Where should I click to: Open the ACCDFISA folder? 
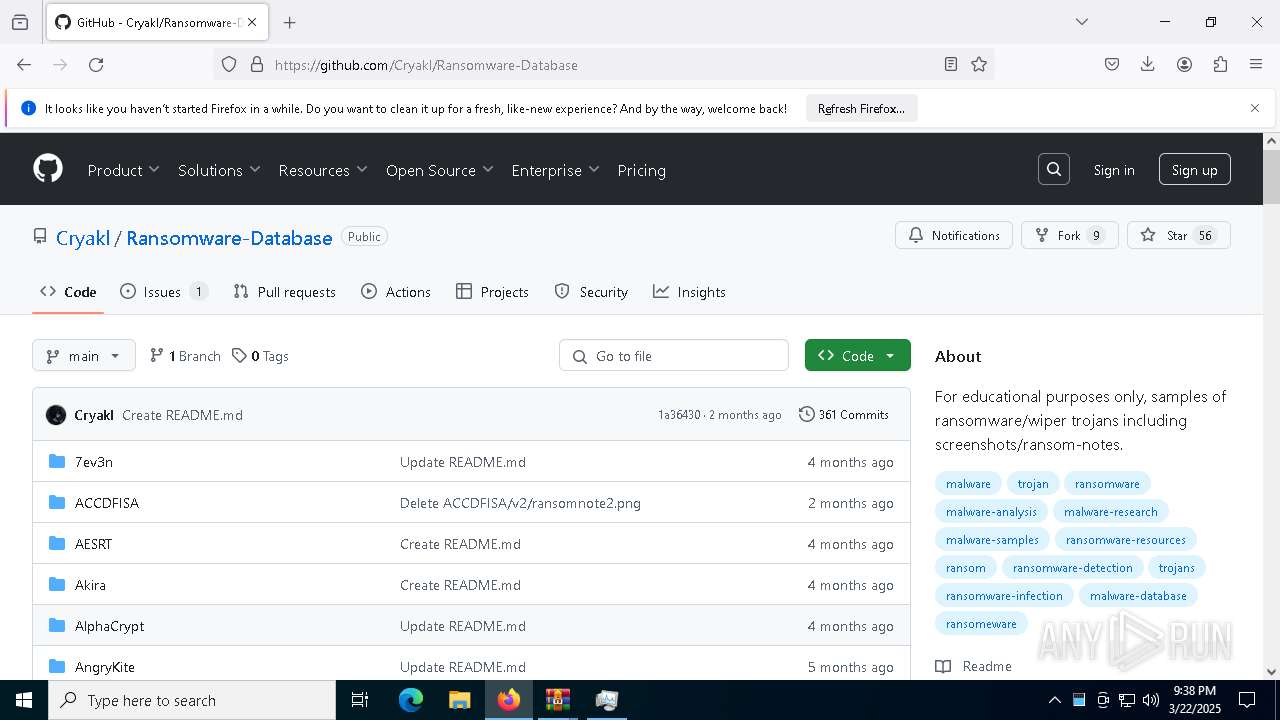coord(107,503)
